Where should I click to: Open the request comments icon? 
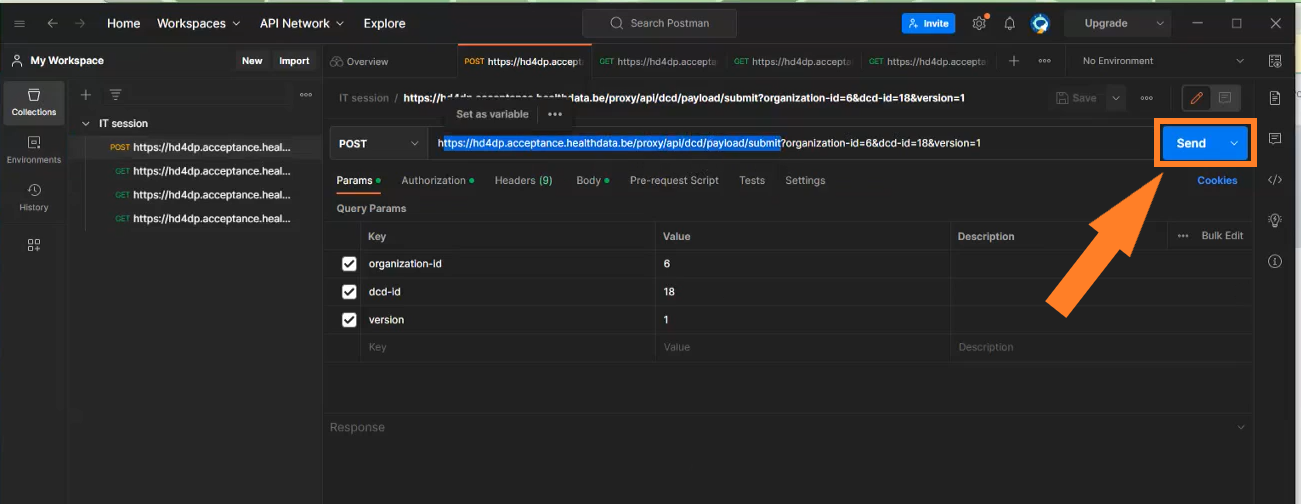pos(1275,138)
